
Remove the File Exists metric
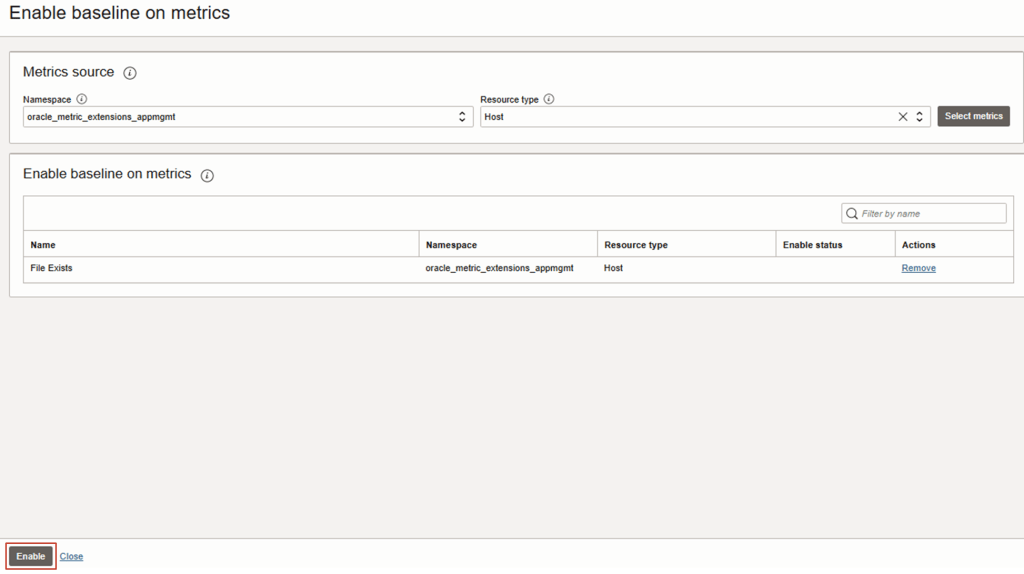coord(918,268)
